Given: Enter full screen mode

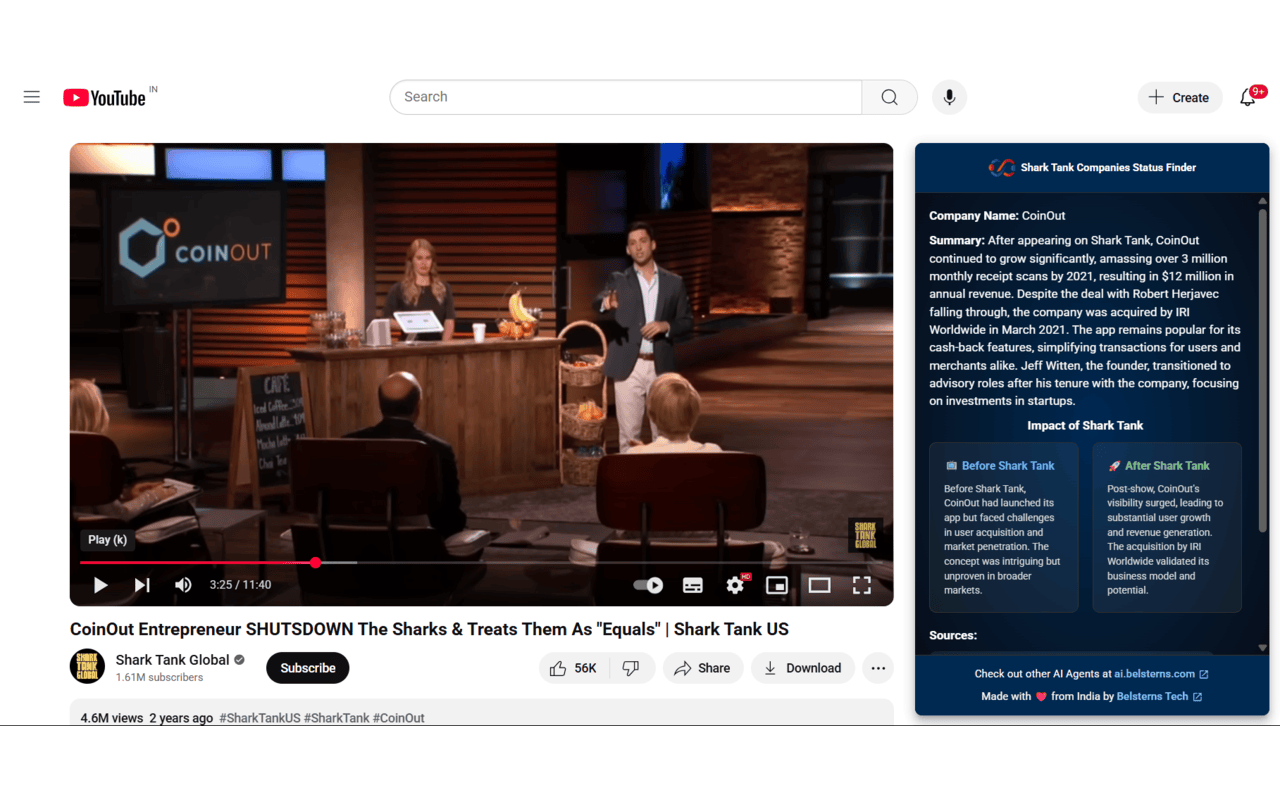Looking at the screenshot, I should click(x=861, y=585).
